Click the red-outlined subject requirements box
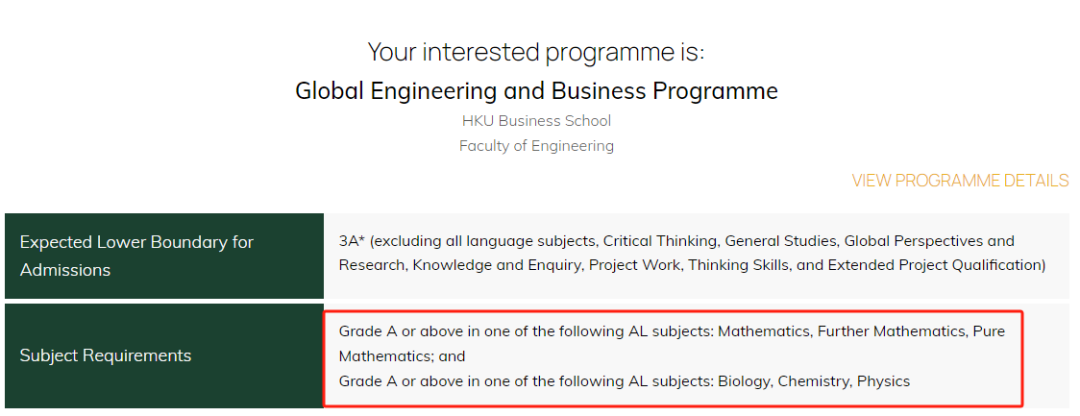1080x416 pixels. tap(674, 358)
